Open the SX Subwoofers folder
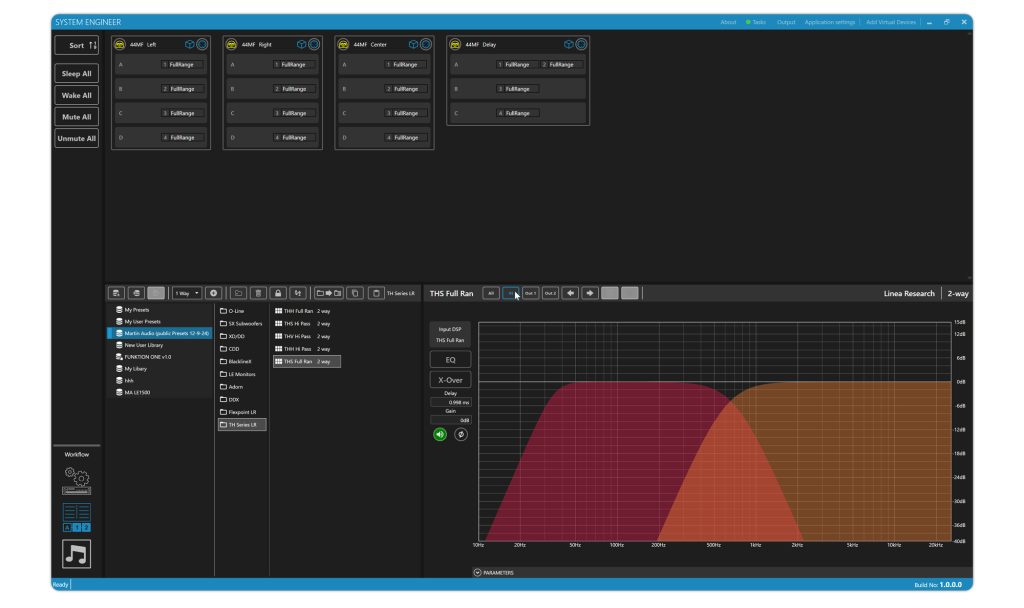Image resolution: width=1024 pixels, height=608 pixels. (x=241, y=323)
